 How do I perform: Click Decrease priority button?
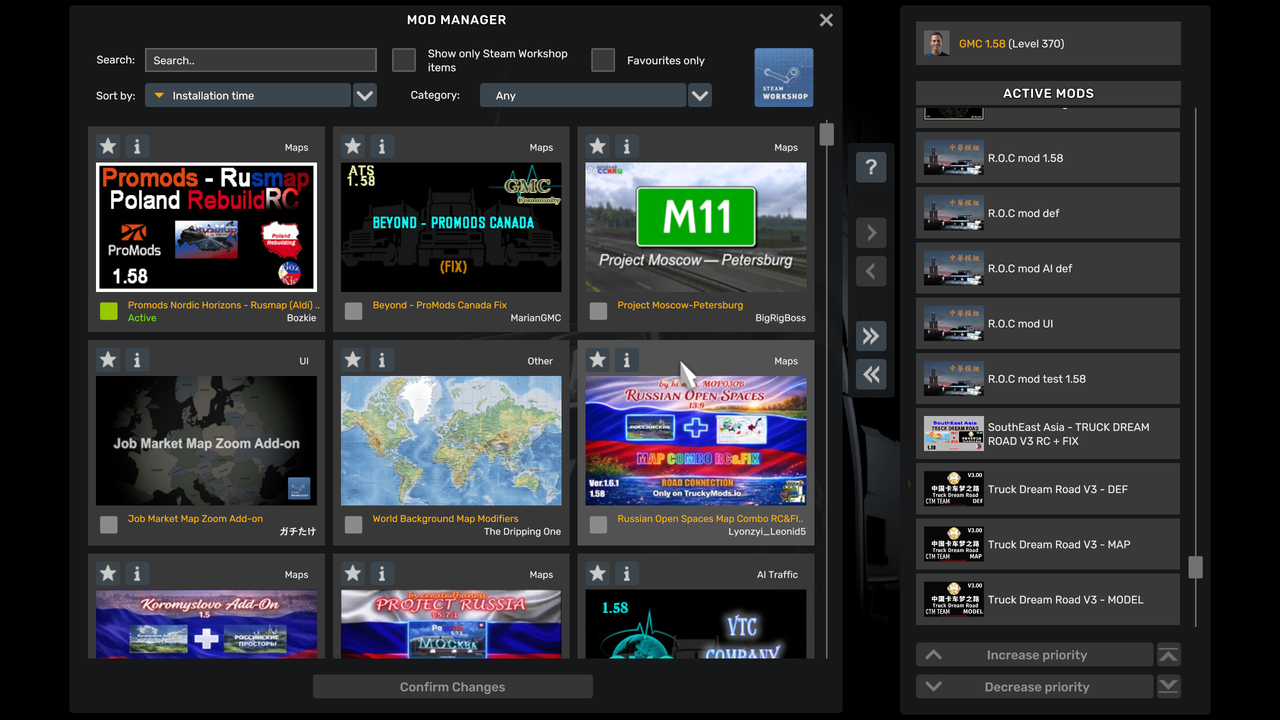1035,687
